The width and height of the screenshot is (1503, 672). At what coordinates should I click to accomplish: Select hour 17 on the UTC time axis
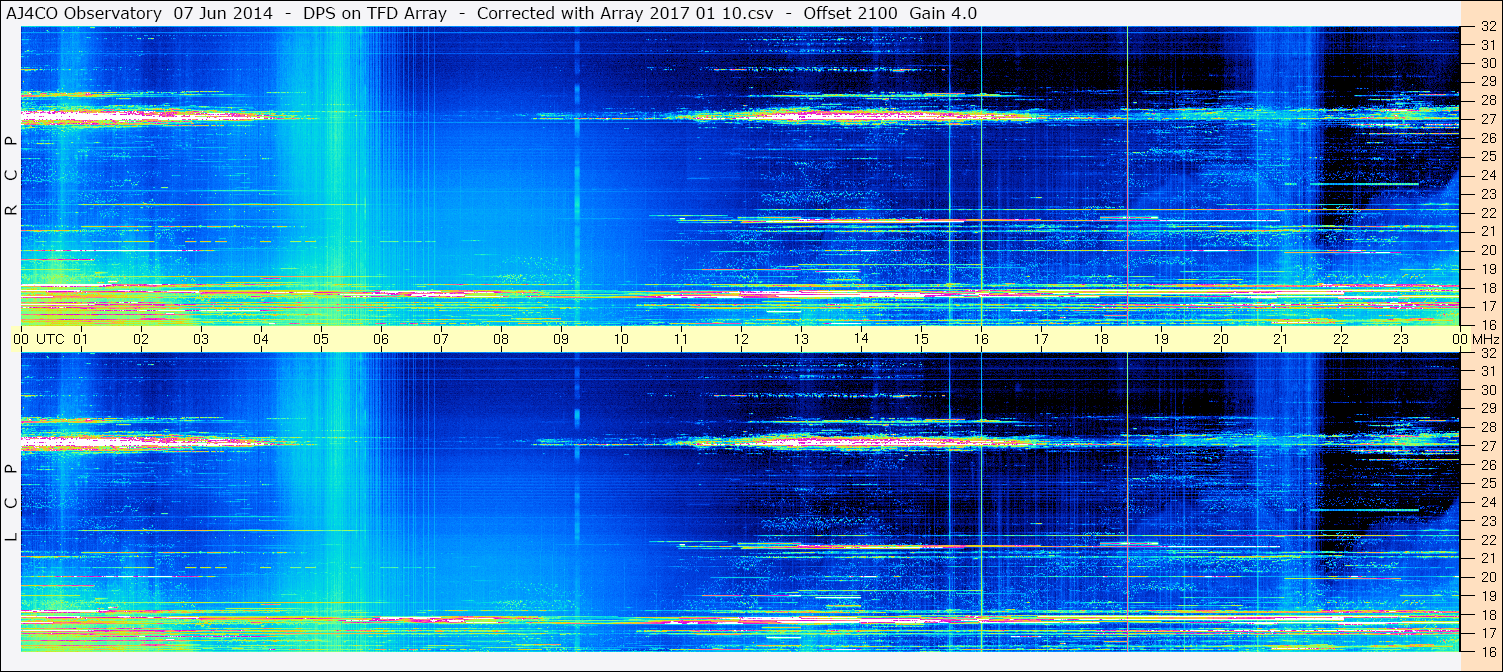[1041, 339]
